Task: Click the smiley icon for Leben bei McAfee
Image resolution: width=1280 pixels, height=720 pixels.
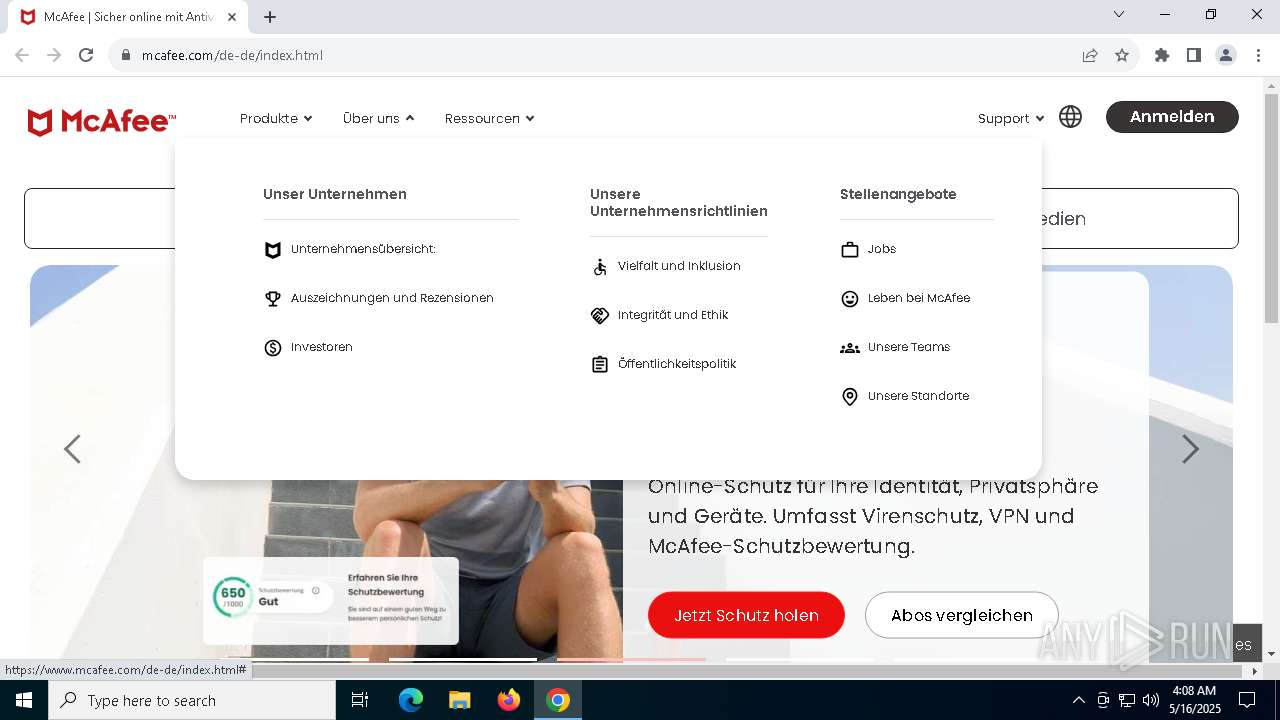Action: coord(849,299)
